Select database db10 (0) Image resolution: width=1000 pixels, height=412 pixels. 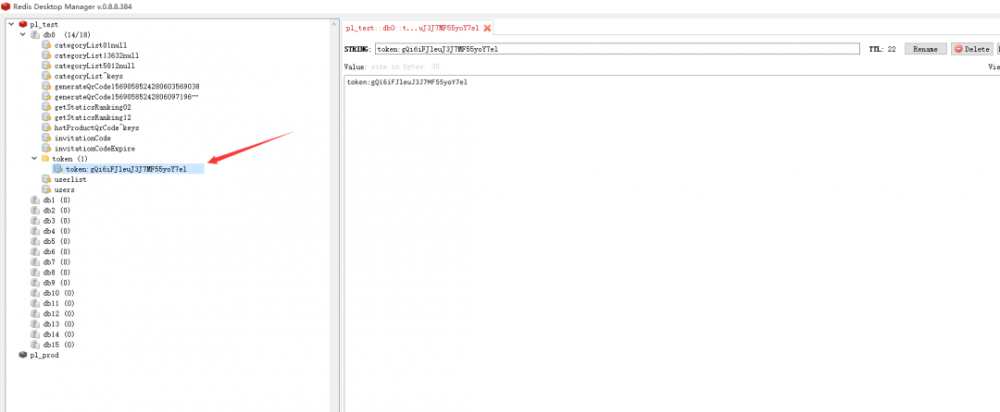[x=59, y=293]
